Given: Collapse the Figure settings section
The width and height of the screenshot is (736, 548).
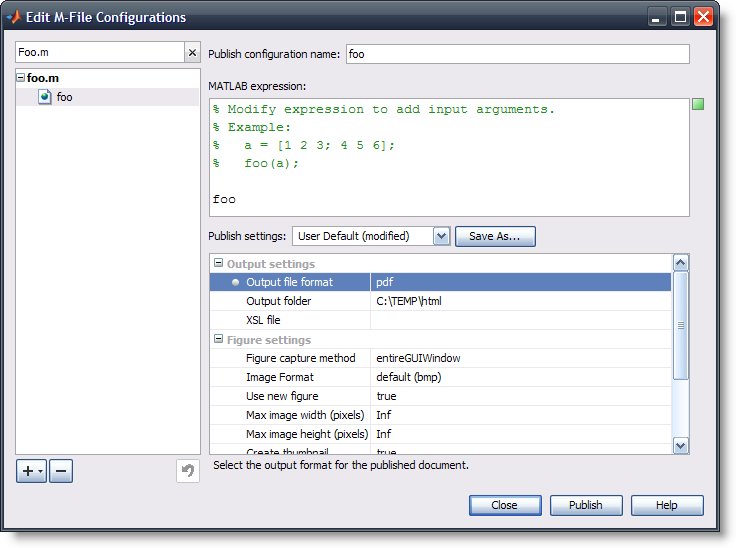Looking at the screenshot, I should coord(218,340).
